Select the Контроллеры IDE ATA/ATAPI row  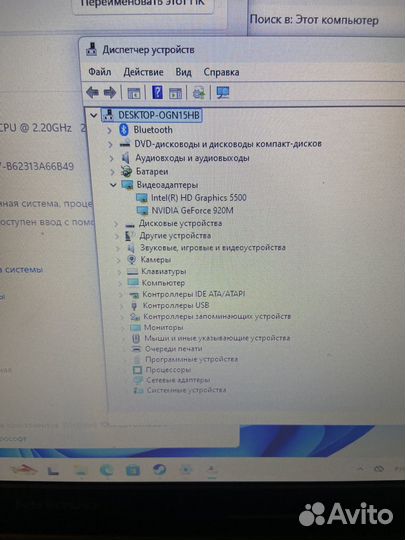point(194,294)
